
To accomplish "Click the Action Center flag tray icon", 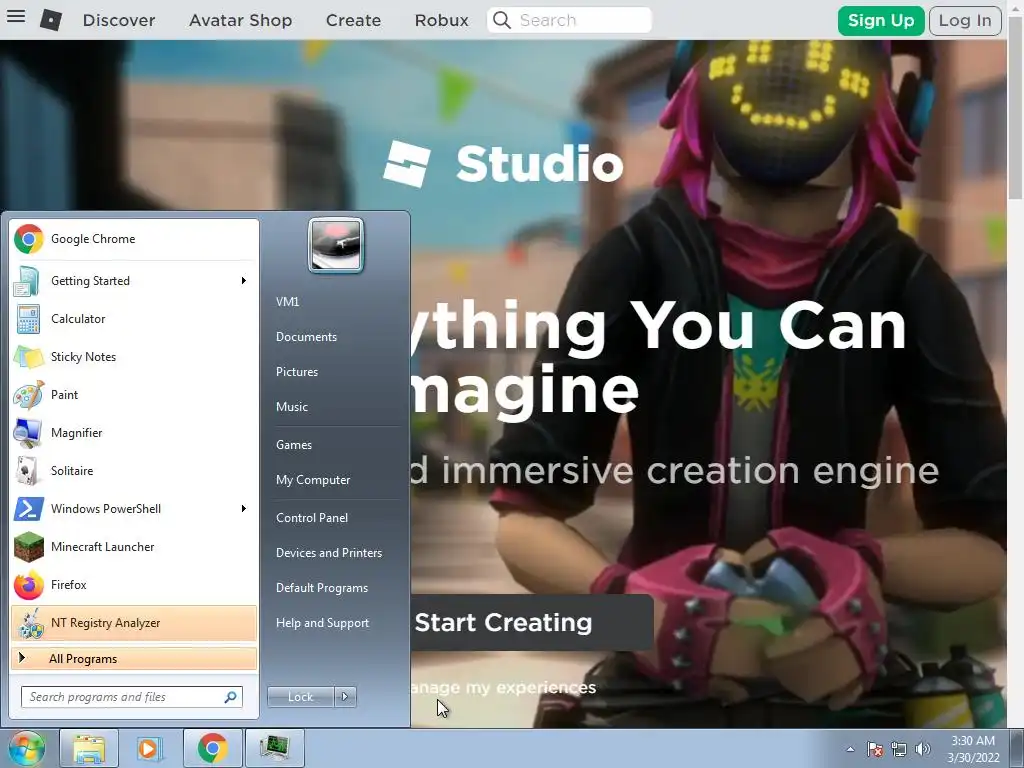I will (x=875, y=749).
